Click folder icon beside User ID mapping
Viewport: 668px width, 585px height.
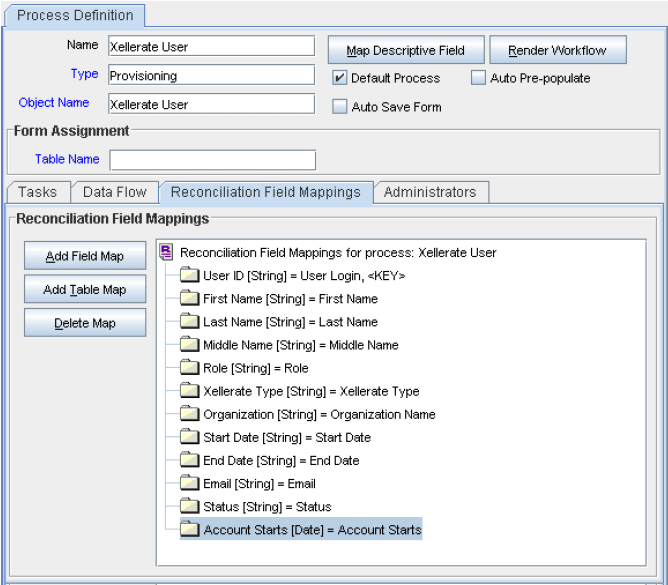click(189, 275)
